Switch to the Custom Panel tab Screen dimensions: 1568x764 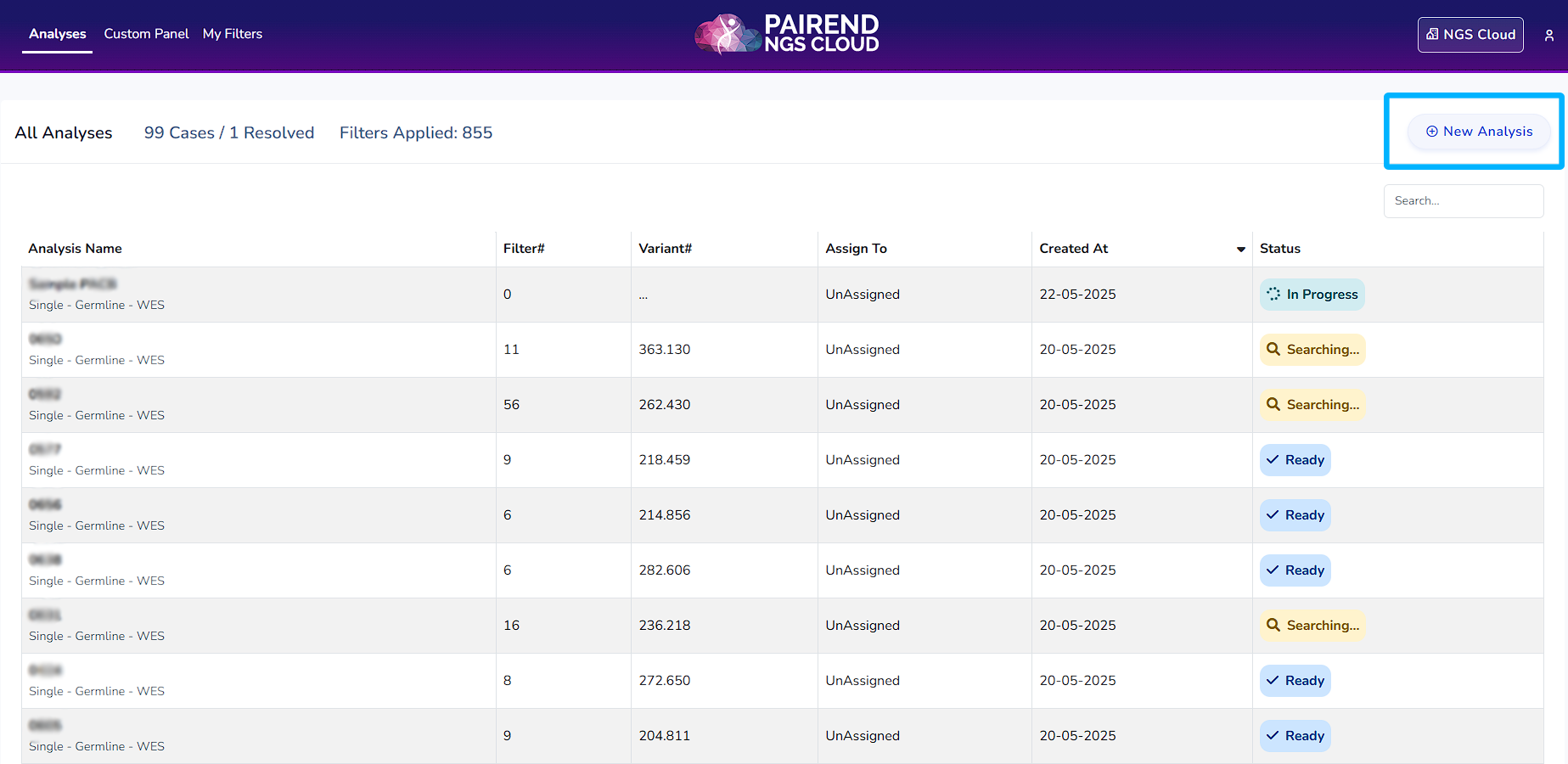(x=146, y=34)
